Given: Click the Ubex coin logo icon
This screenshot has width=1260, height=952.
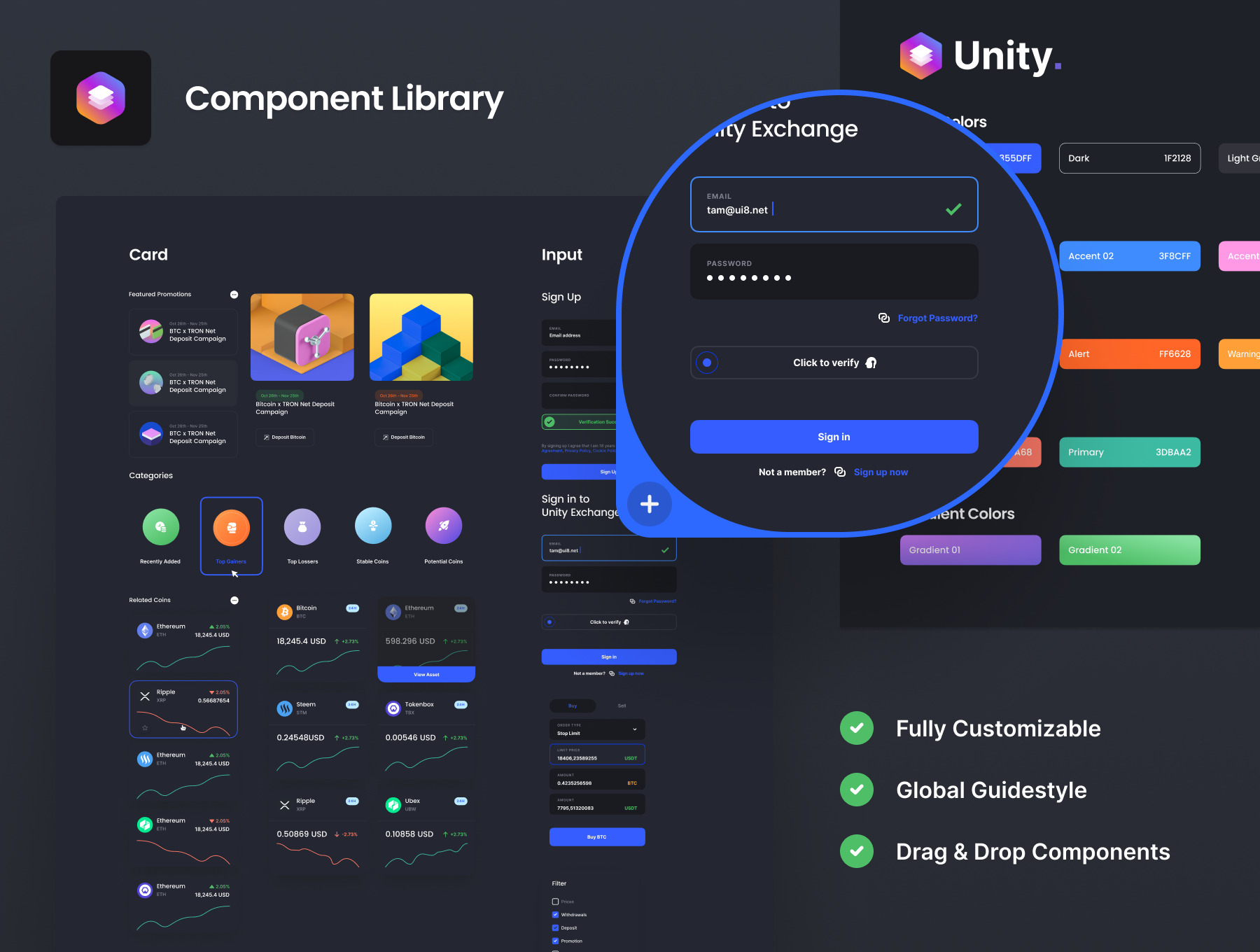Looking at the screenshot, I should [393, 805].
